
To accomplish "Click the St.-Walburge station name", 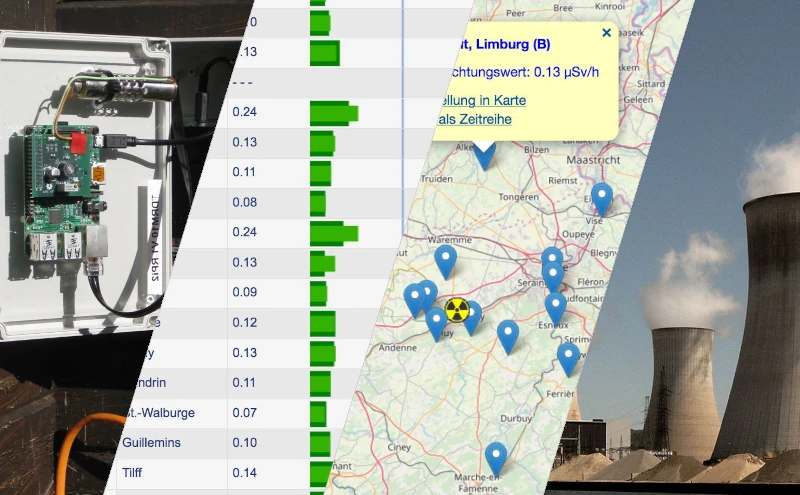I will pyautogui.click(x=160, y=412).
